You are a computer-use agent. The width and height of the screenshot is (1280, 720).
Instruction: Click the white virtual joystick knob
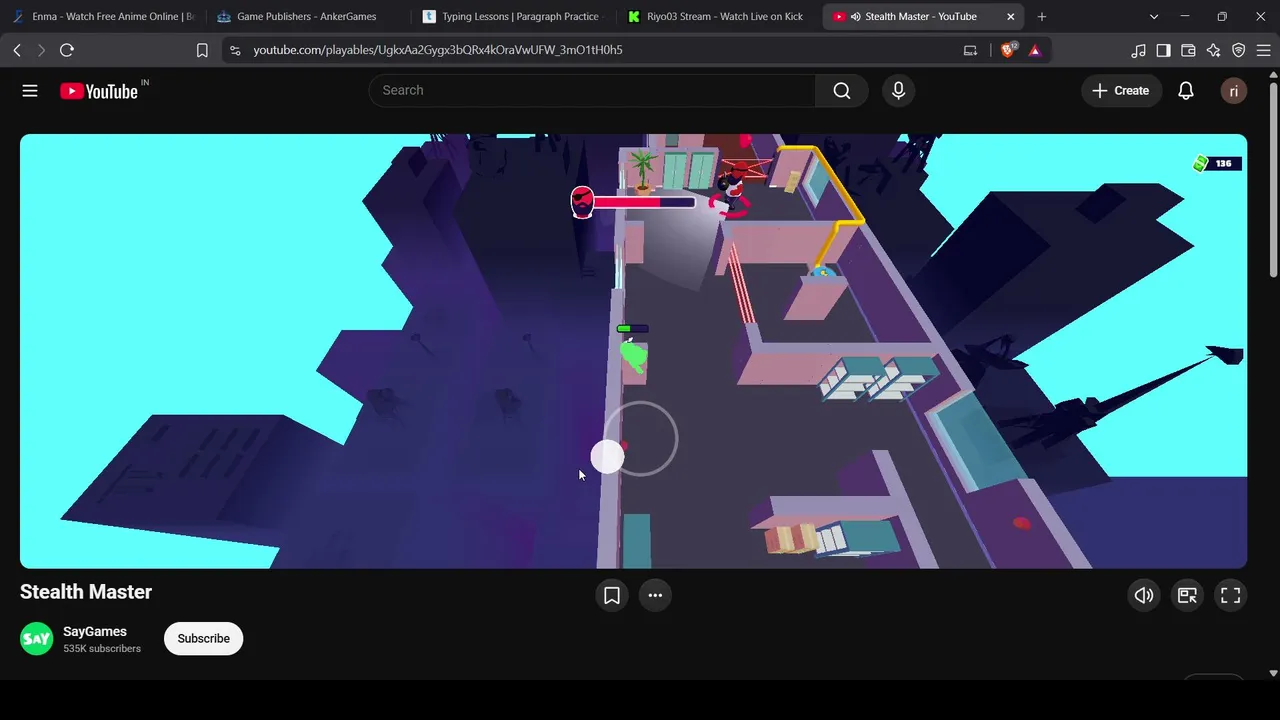(607, 457)
